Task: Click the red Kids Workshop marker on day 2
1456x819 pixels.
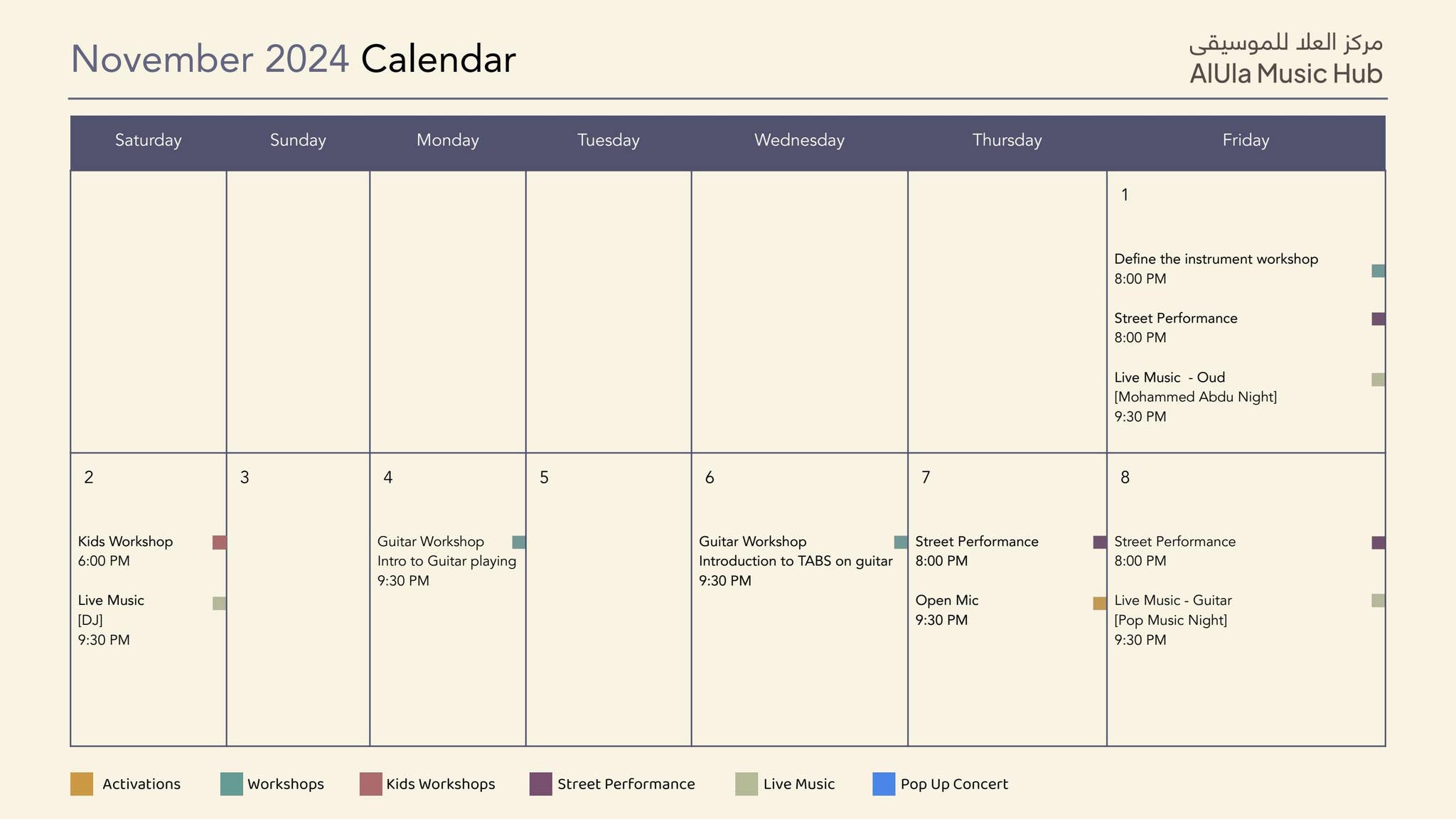Action: click(219, 542)
